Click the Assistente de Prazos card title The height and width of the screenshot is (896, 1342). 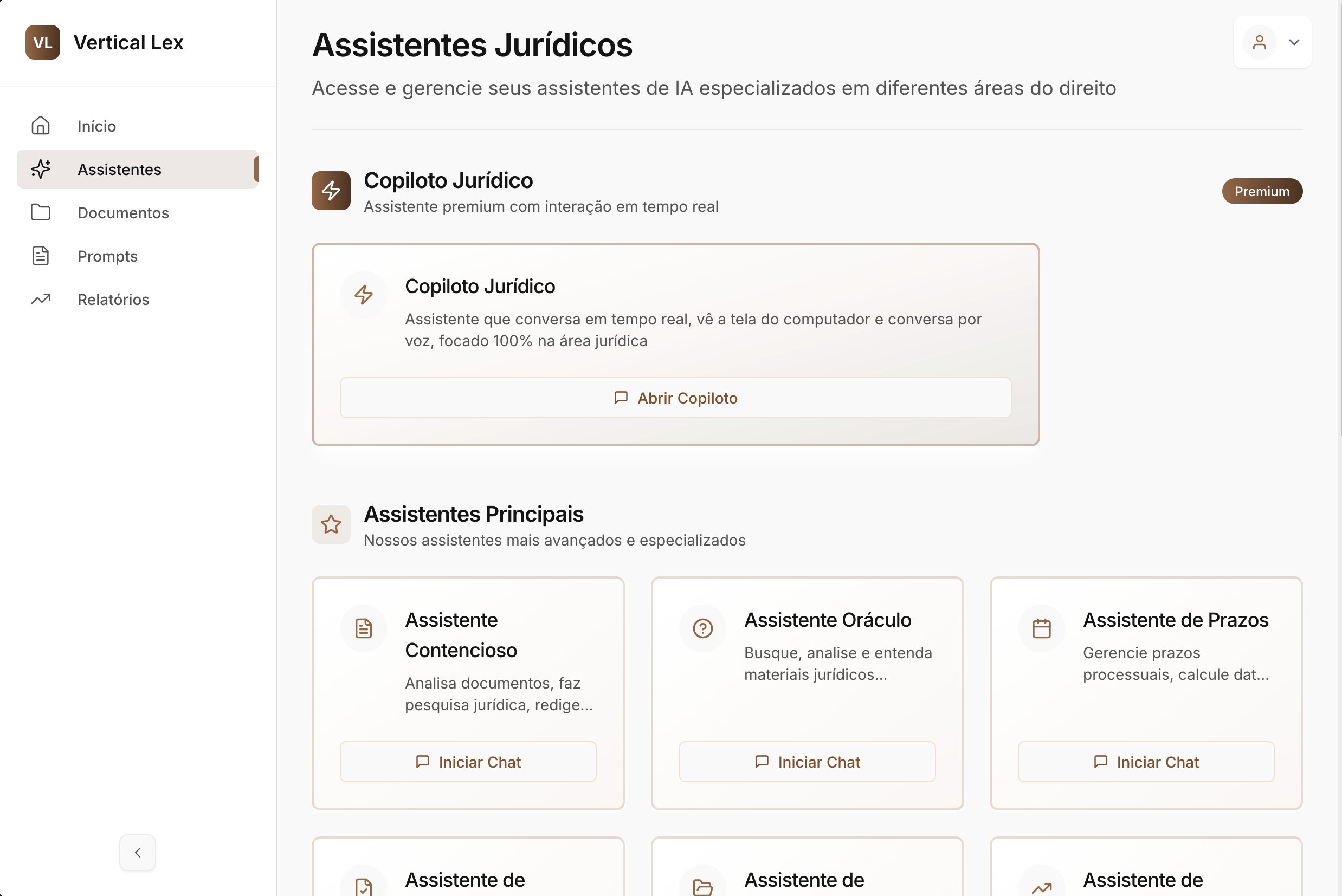click(x=1176, y=620)
